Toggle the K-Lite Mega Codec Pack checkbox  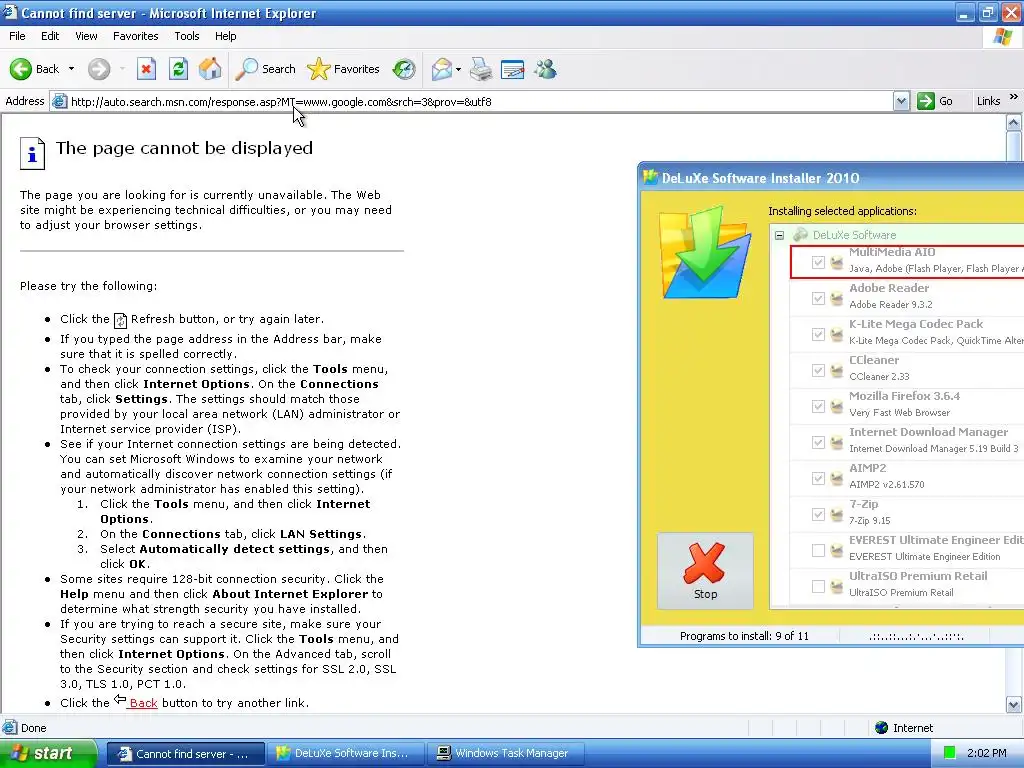click(818, 334)
